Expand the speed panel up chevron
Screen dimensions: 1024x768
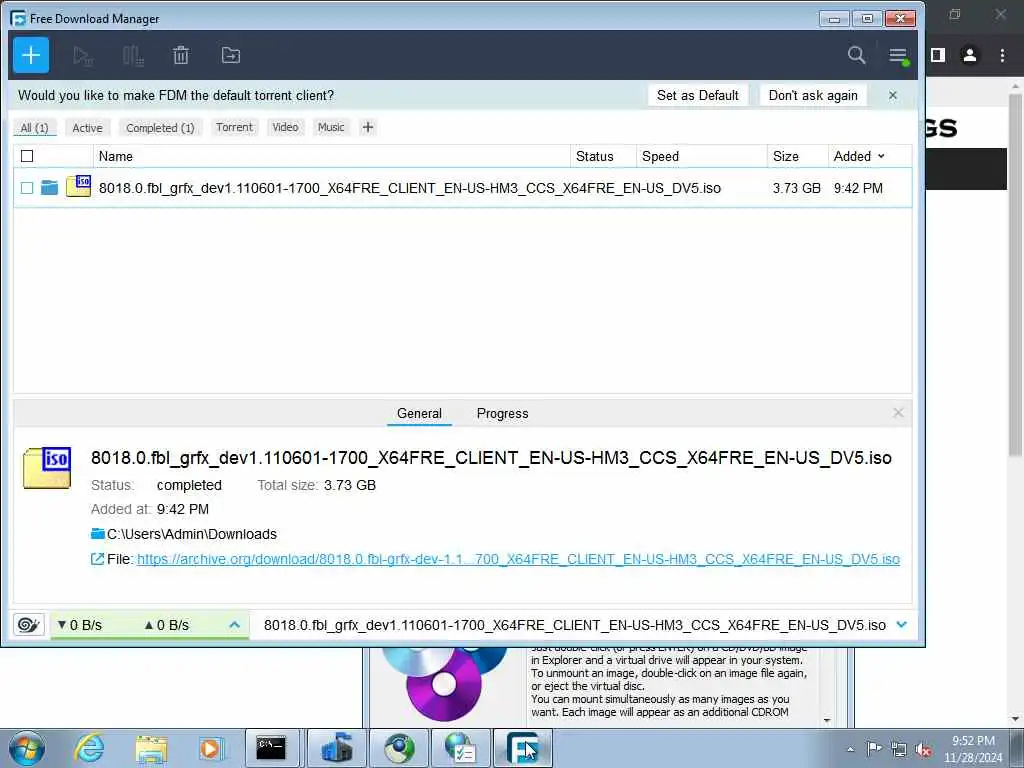pos(234,625)
